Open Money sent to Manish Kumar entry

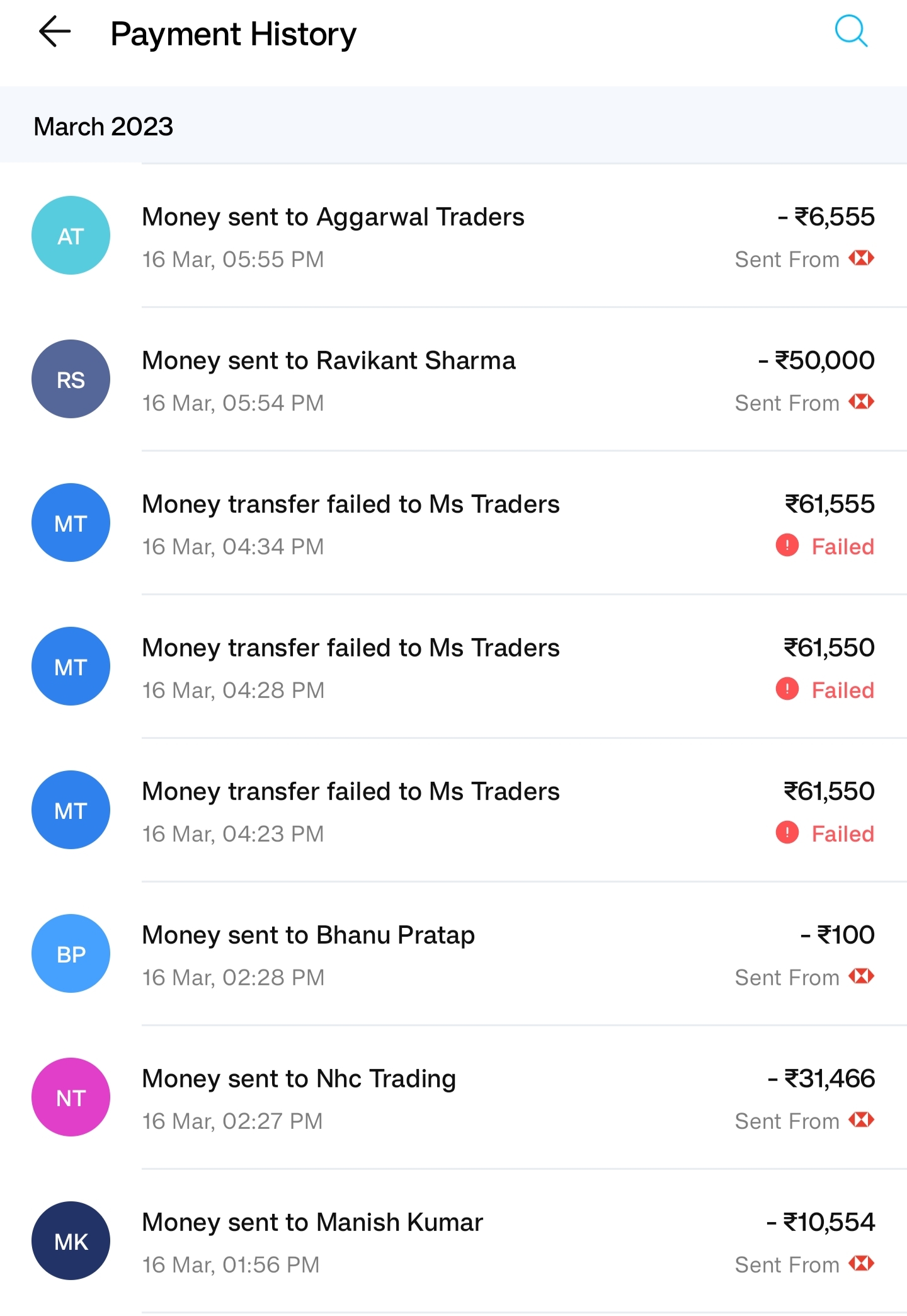pos(453,1242)
